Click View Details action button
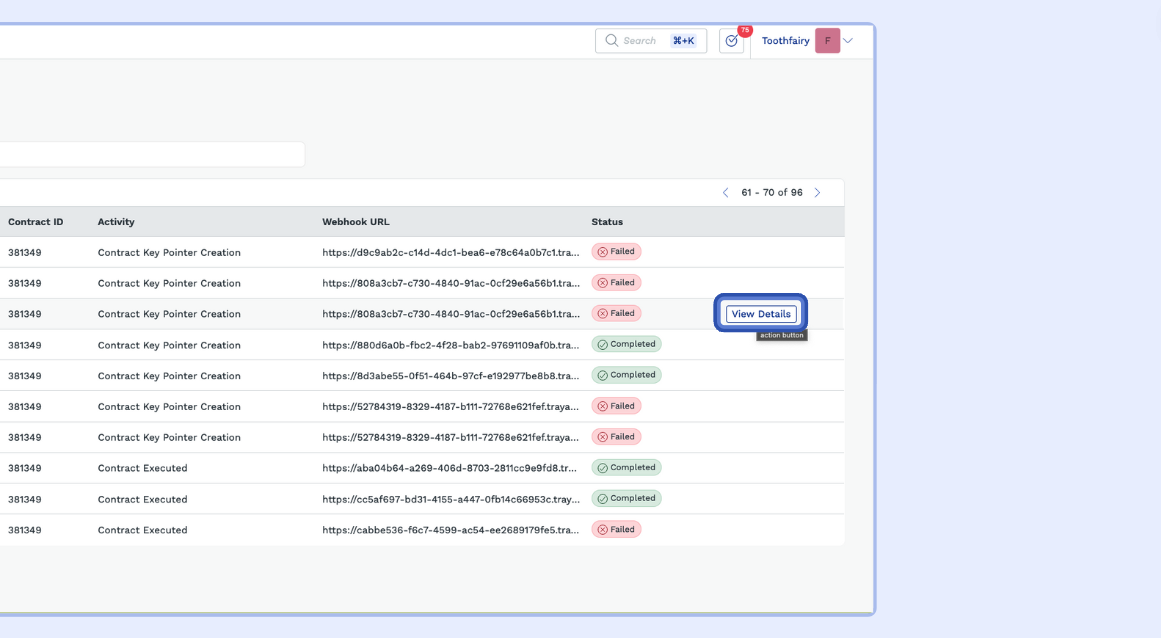This screenshot has width=1161, height=638. (761, 314)
